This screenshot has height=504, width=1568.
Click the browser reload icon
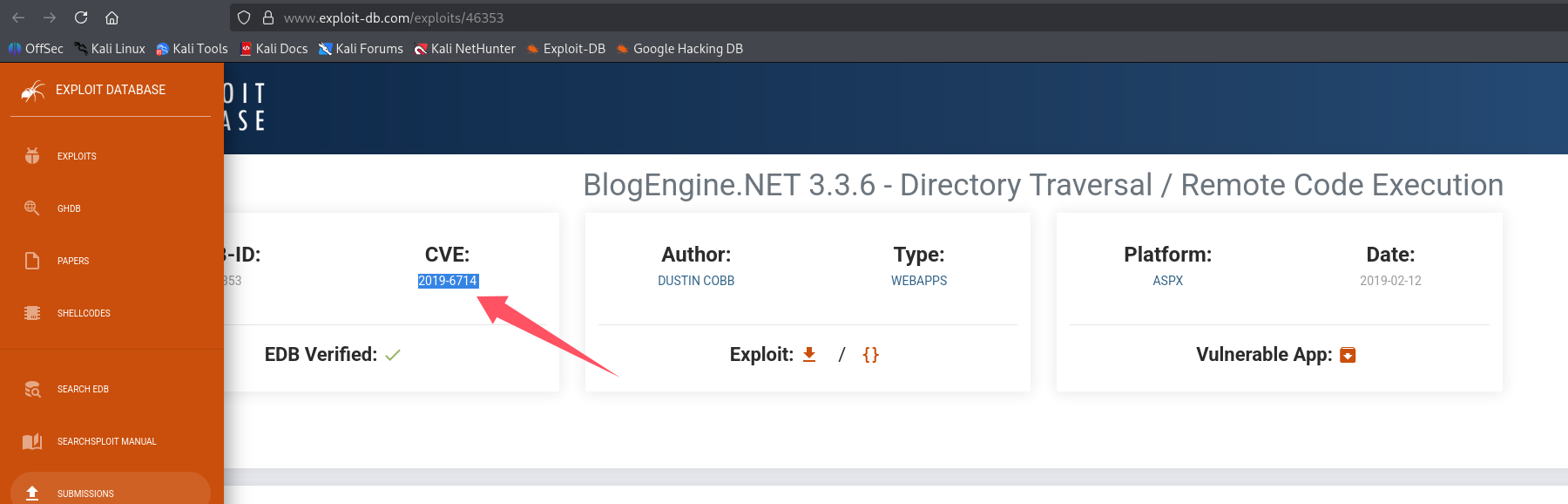click(81, 17)
